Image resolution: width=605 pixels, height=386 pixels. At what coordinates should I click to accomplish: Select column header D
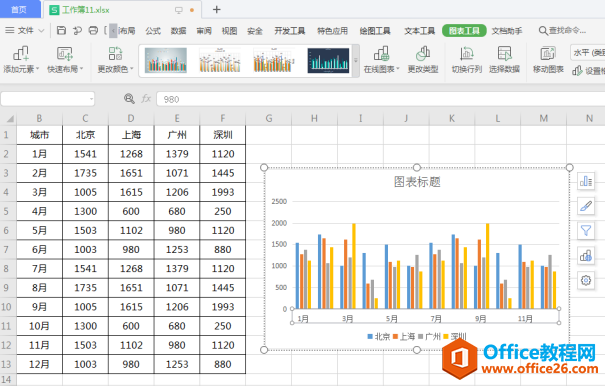tap(131, 118)
